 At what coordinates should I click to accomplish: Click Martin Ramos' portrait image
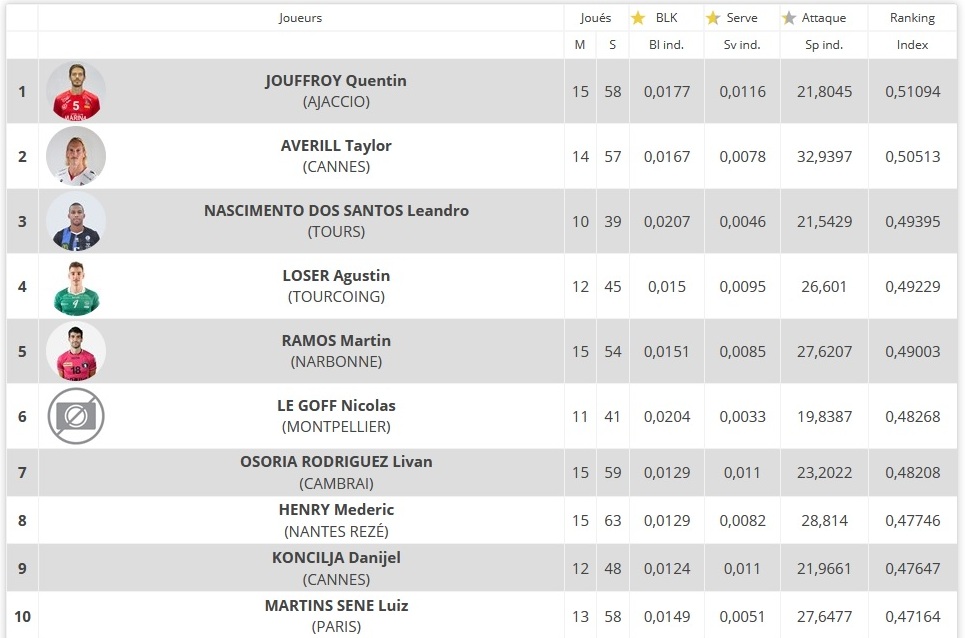76,351
